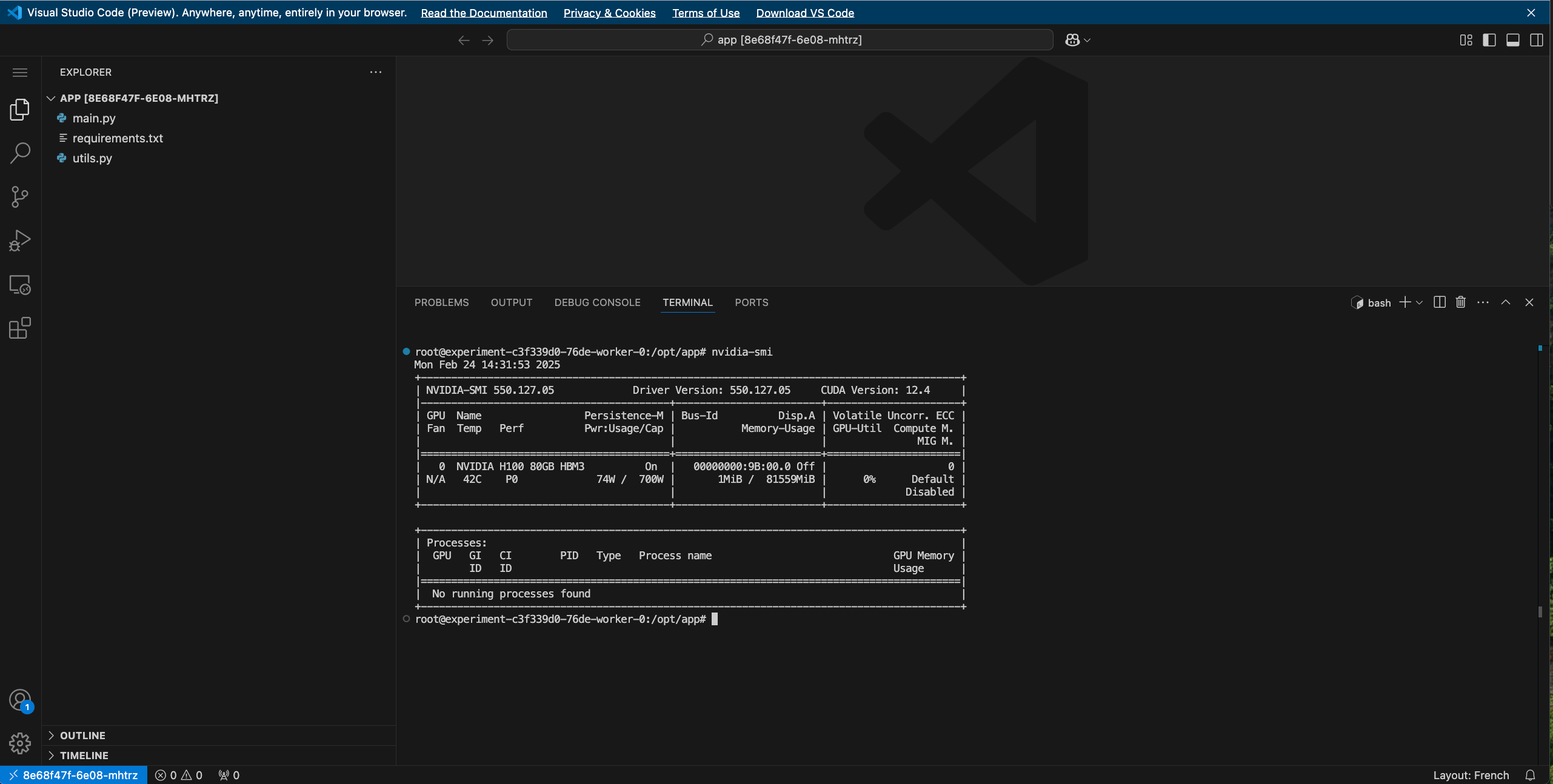Toggle the secondary side bar

1537,40
